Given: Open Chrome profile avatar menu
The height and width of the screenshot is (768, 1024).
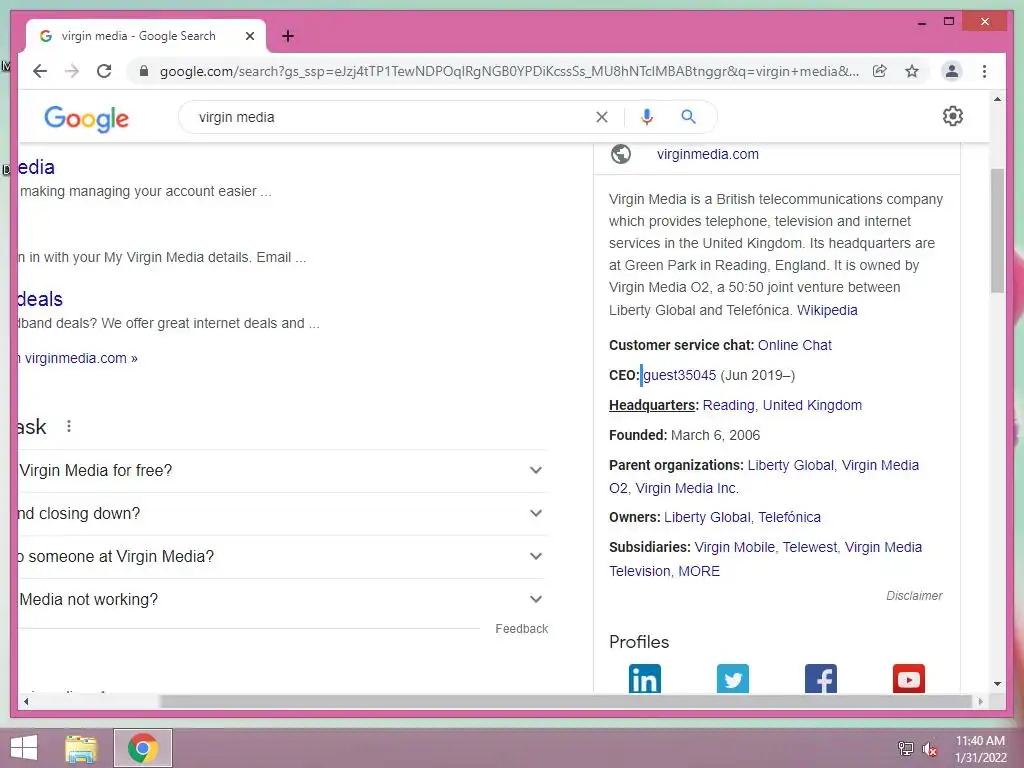Looking at the screenshot, I should (x=952, y=71).
